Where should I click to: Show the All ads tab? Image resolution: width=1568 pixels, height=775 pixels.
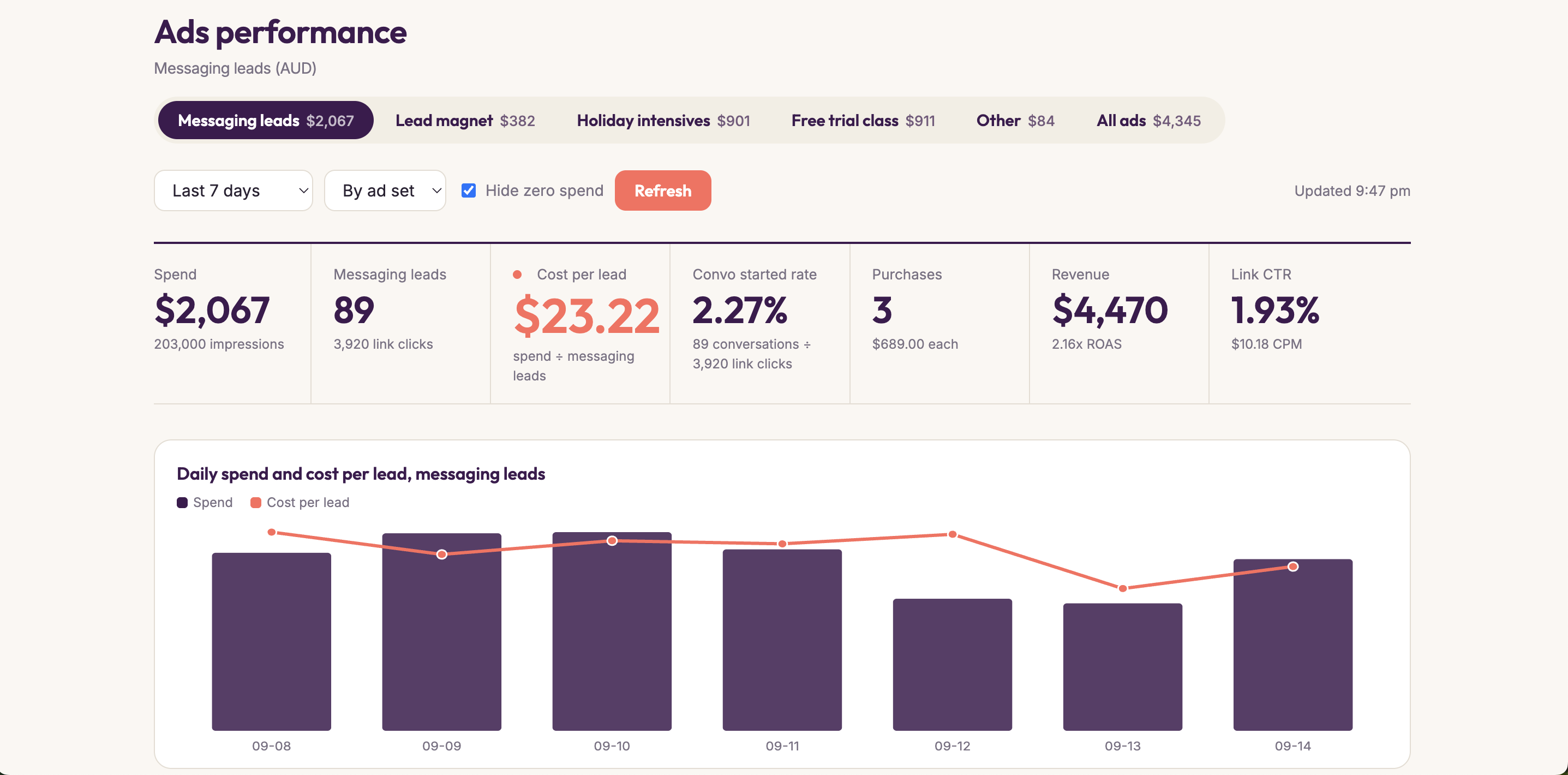(x=1148, y=121)
